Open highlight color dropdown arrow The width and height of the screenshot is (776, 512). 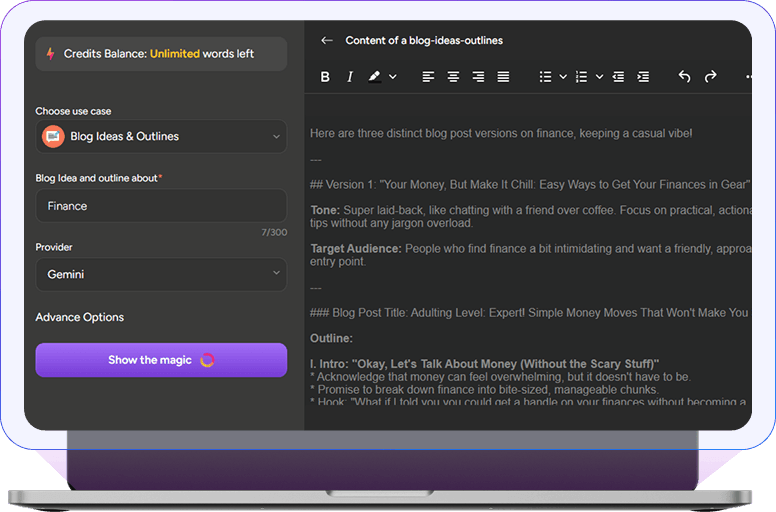392,77
